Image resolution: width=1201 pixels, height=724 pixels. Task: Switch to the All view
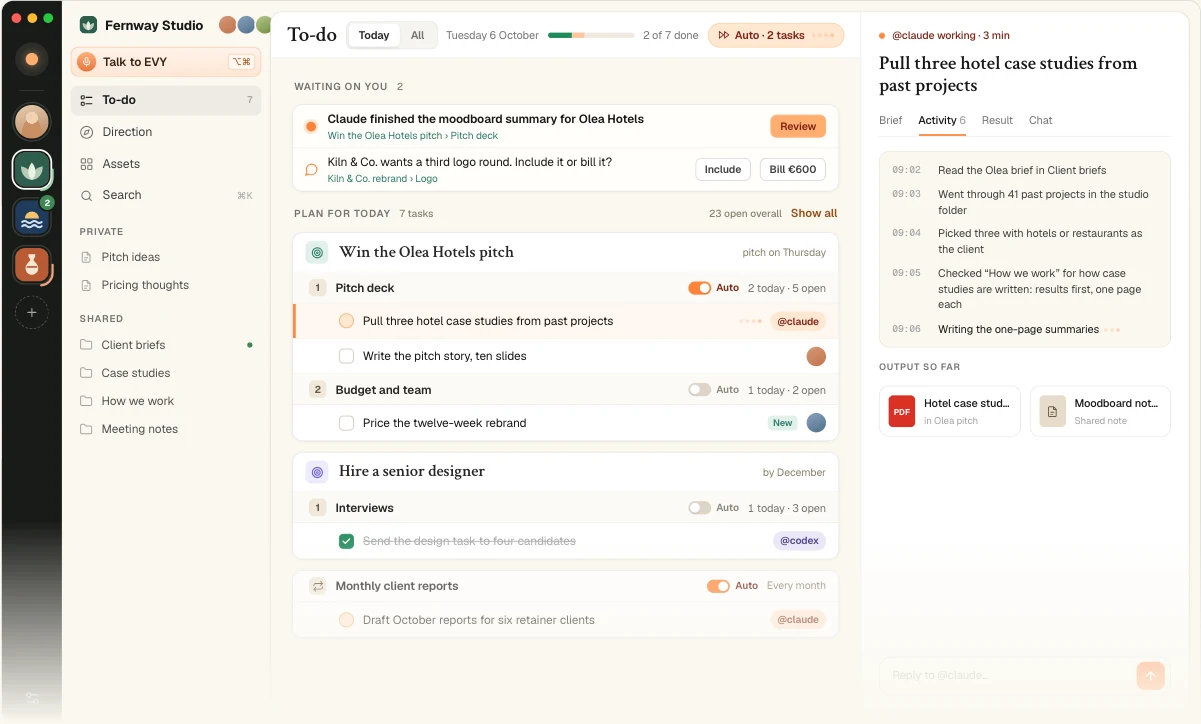(x=418, y=35)
